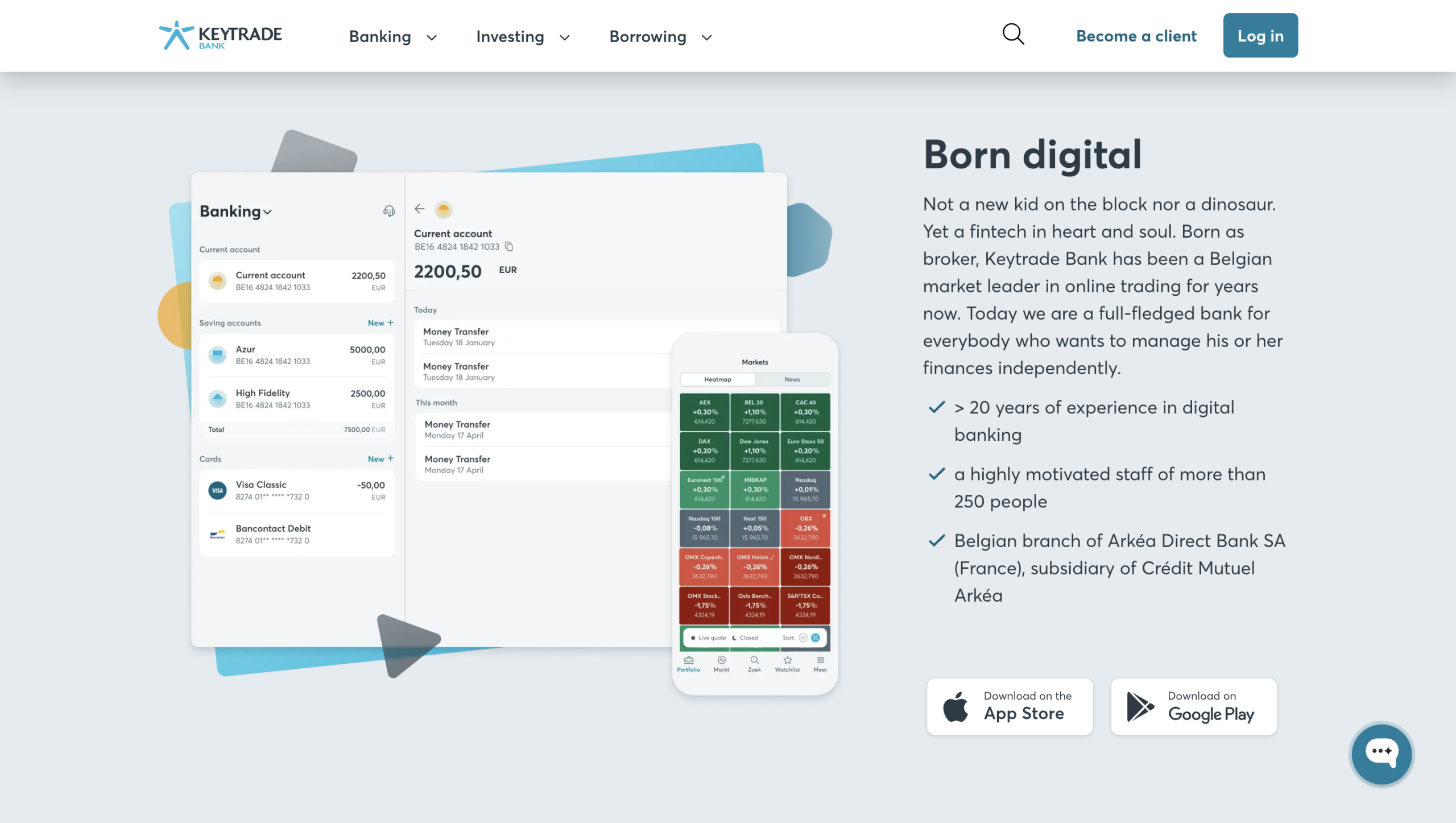This screenshot has width=1456, height=823.
Task: Click the 2200,50 EUR balance heading
Action: (465, 271)
